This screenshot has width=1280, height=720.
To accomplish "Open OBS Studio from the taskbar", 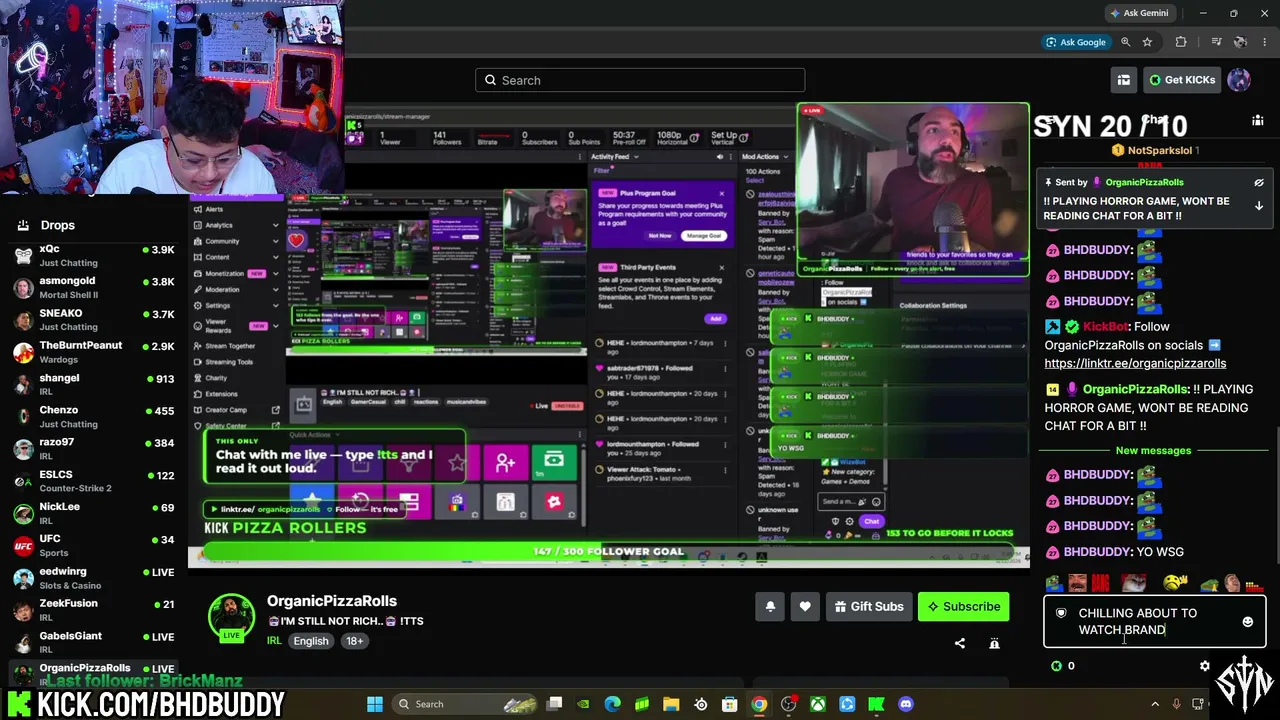I will pos(789,704).
